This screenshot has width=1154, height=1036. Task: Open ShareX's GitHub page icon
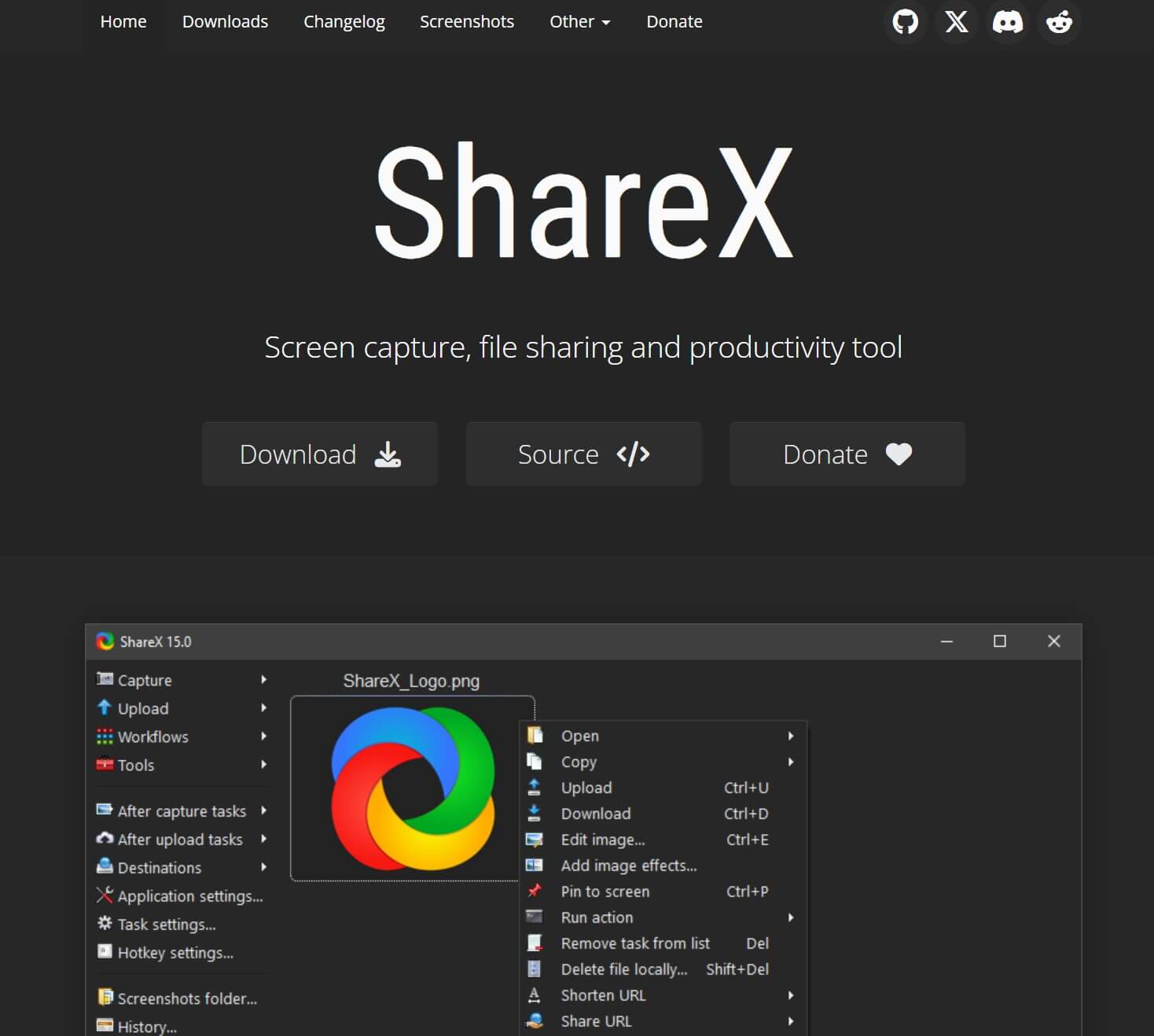[x=905, y=22]
